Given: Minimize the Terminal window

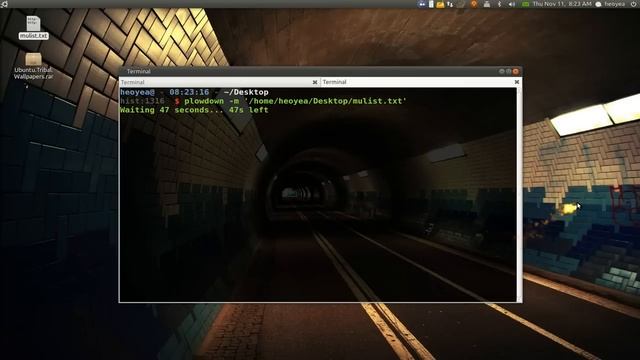Looking at the screenshot, I should pos(502,71).
